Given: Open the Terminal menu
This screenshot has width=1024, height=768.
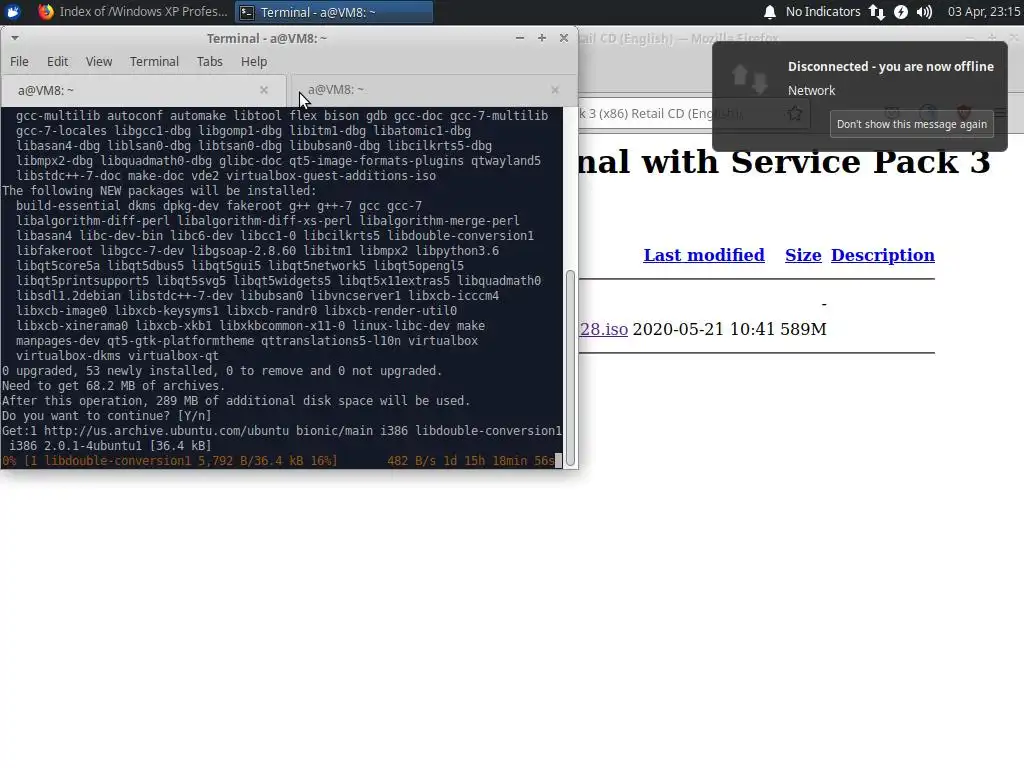Looking at the screenshot, I should (x=154, y=61).
